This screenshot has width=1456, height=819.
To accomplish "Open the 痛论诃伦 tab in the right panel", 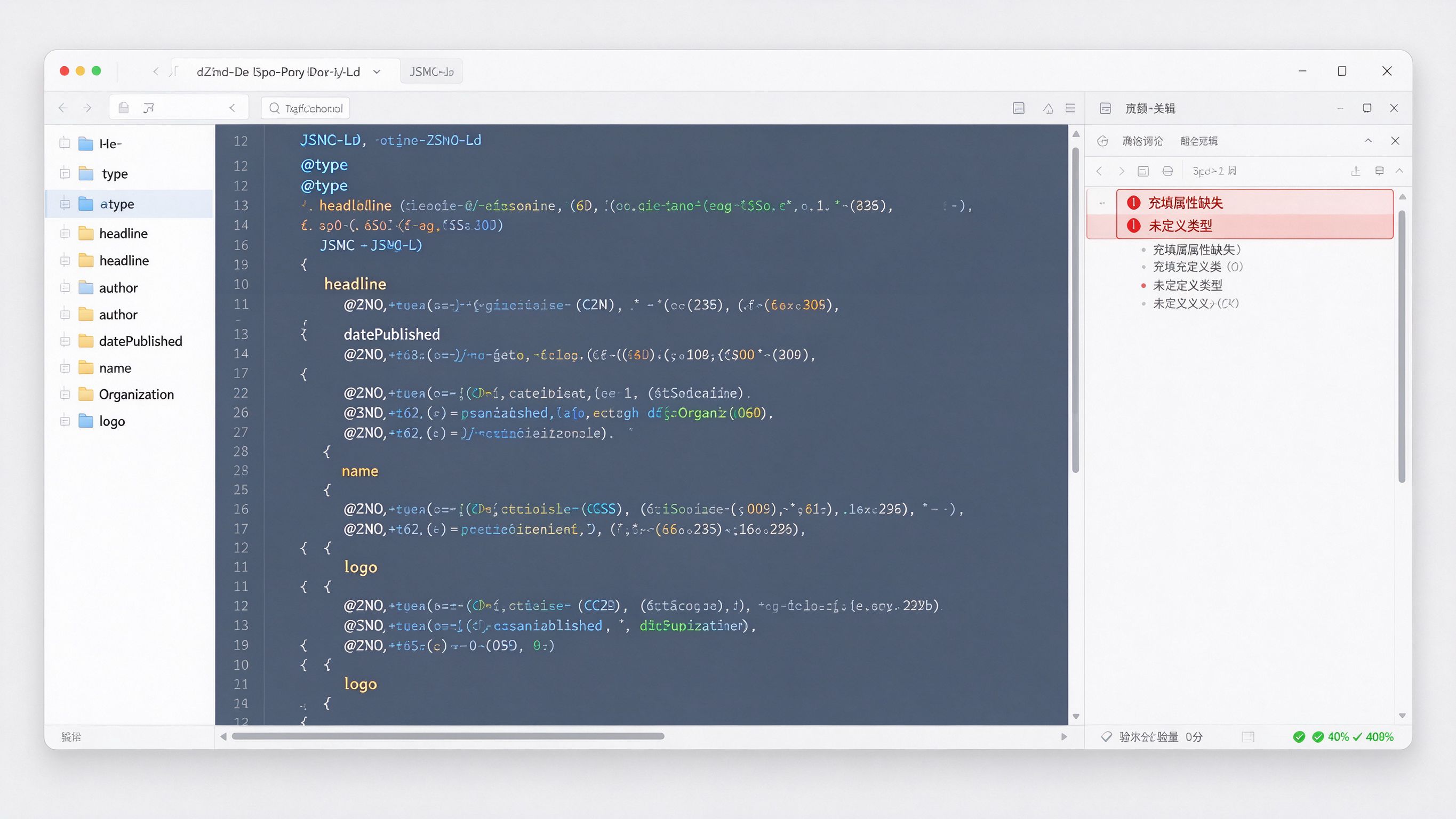I will (1142, 141).
